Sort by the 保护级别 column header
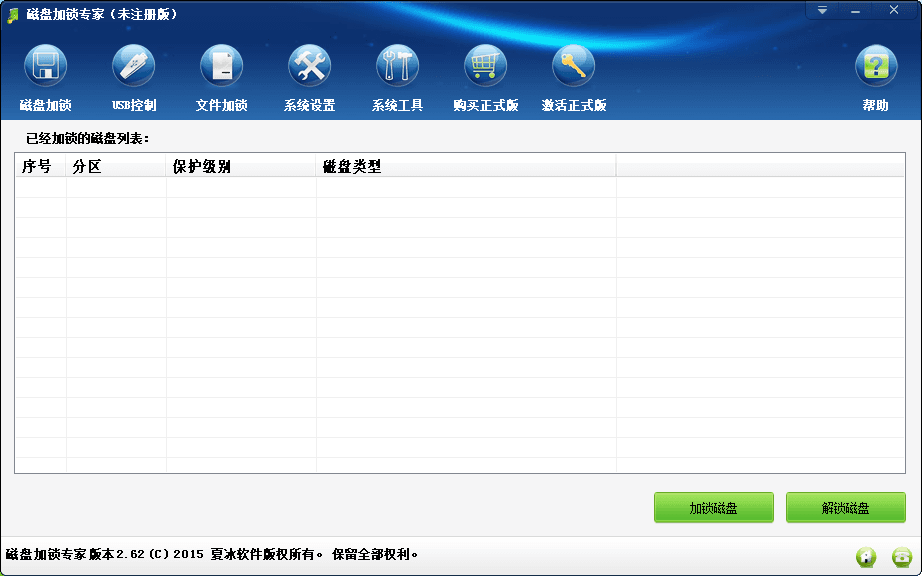Viewport: 922px width, 576px height. (x=241, y=166)
